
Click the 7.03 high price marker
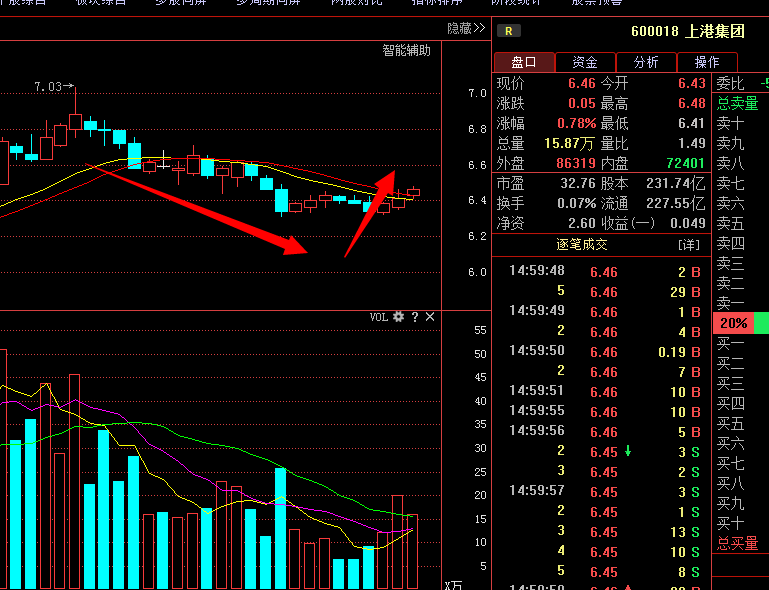pyautogui.click(x=48, y=88)
